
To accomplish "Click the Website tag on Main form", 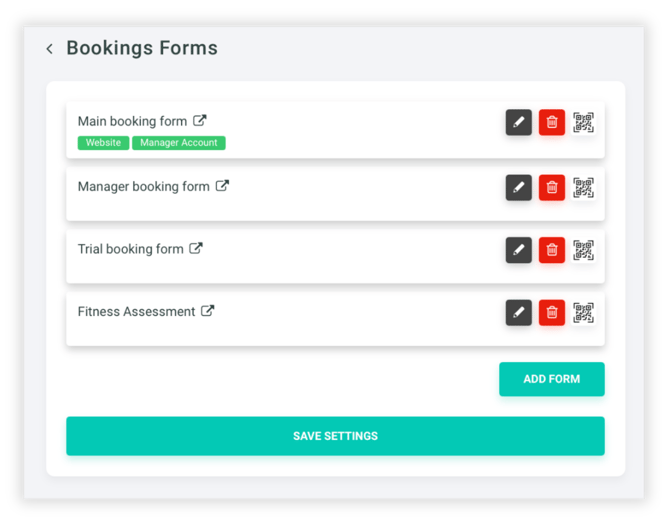I will 103,143.
